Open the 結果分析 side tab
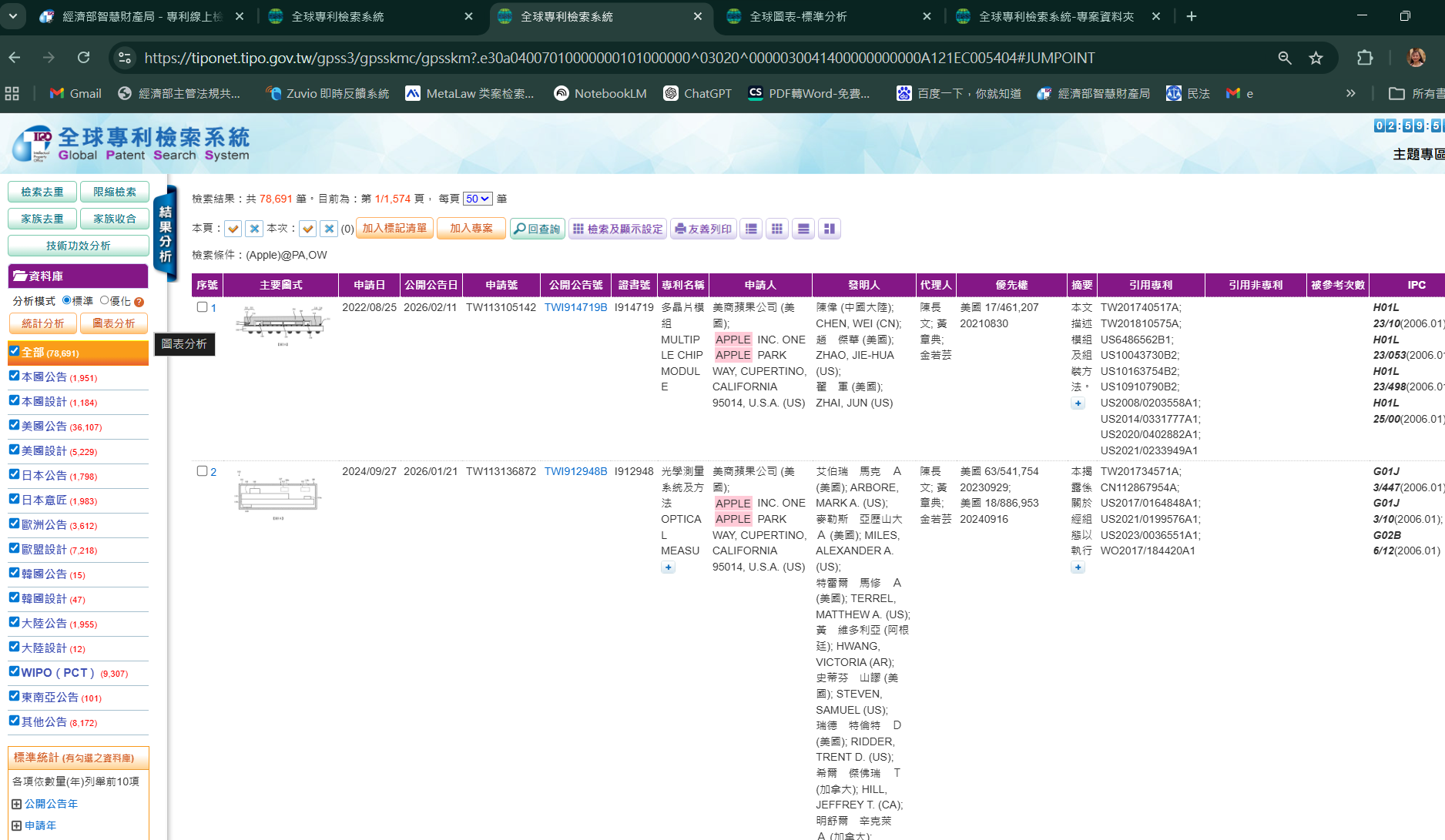This screenshot has width=1445, height=840. click(x=165, y=234)
